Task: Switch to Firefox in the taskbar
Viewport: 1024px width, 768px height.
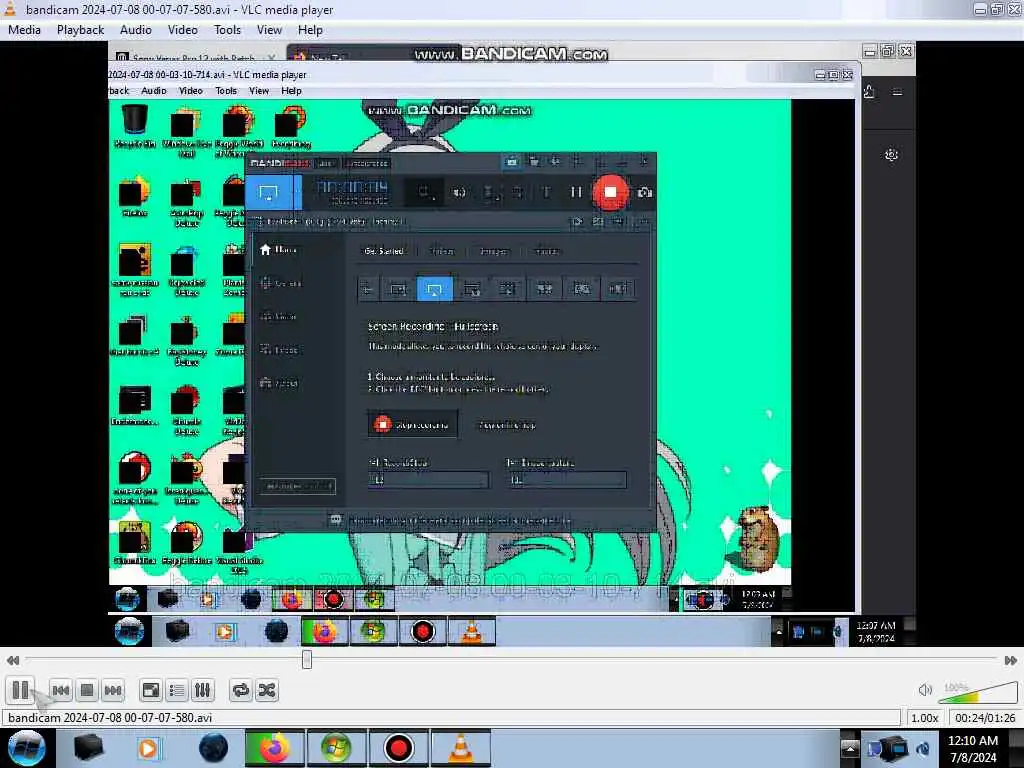Action: (x=275, y=748)
